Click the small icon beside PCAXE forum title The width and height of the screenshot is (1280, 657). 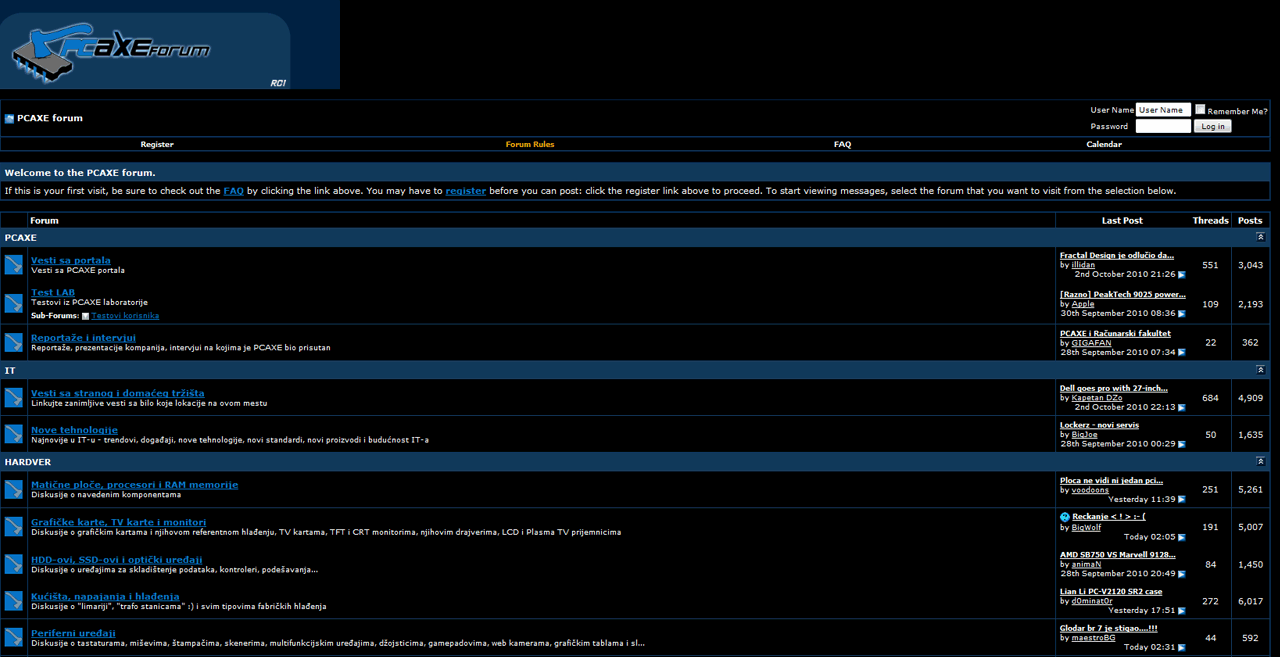pos(10,117)
